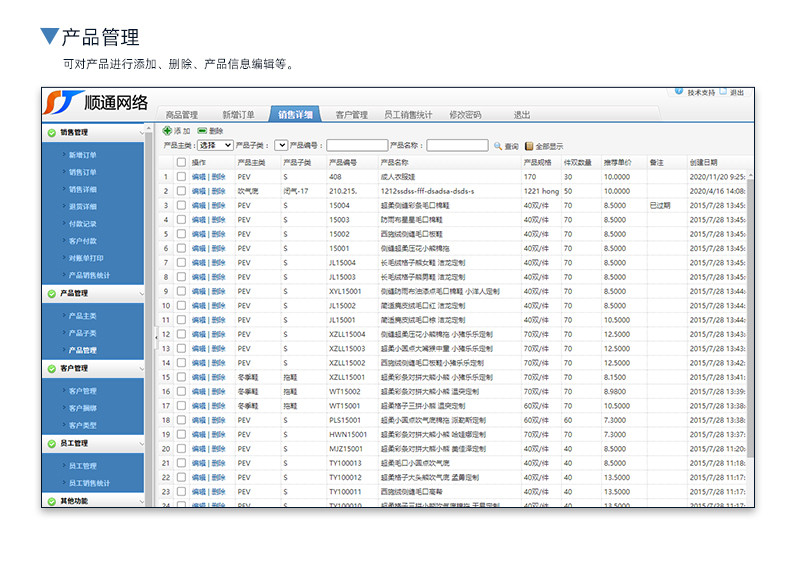This screenshot has width=800, height=562.
Task: Click the green check icon of 其他功能
Action: [52, 501]
